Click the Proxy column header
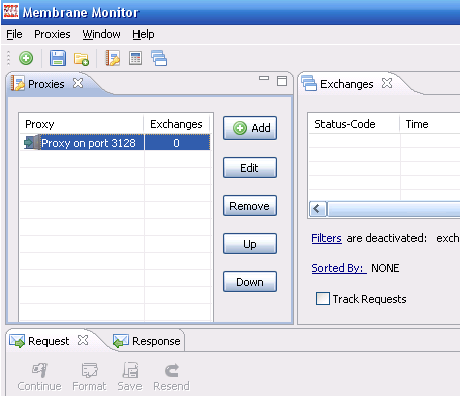This screenshot has height=396, width=460. (81, 124)
